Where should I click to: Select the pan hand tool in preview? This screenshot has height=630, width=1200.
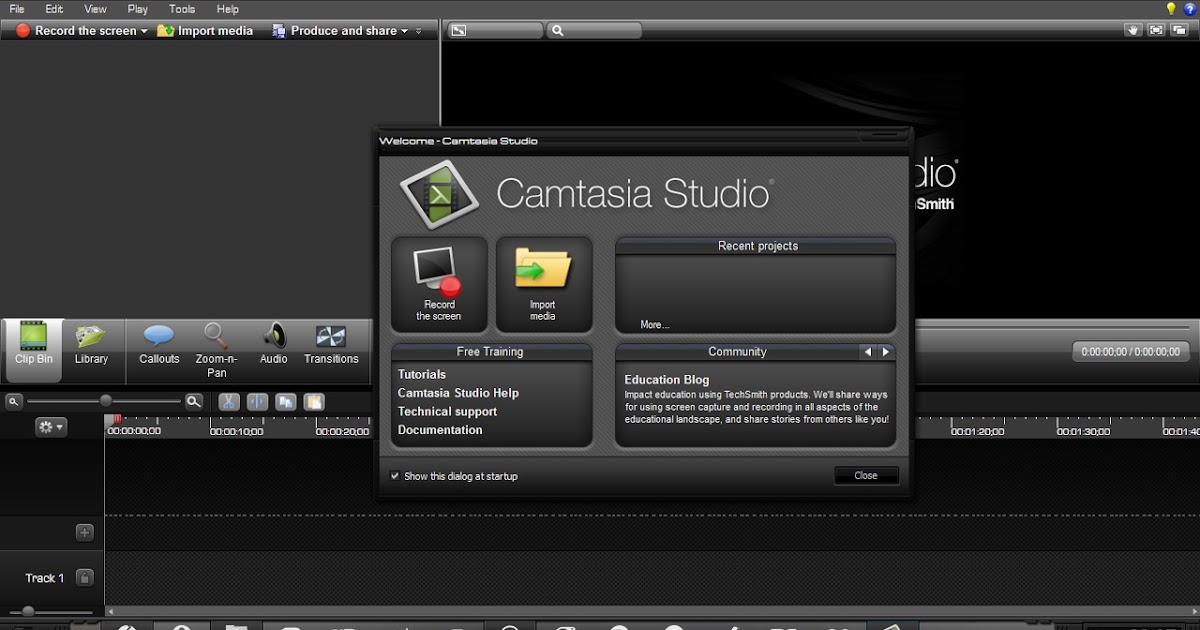[x=1133, y=30]
